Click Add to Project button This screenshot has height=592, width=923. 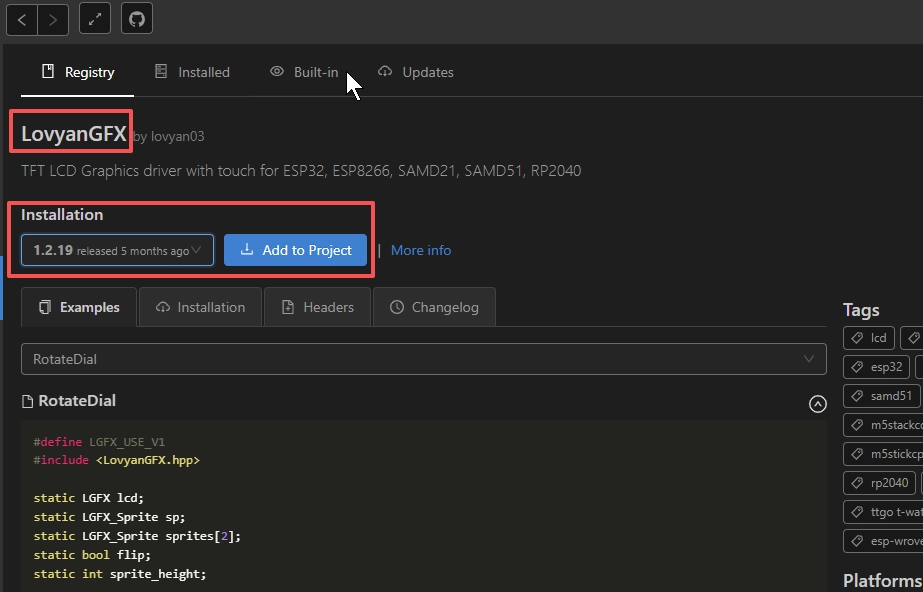point(296,250)
